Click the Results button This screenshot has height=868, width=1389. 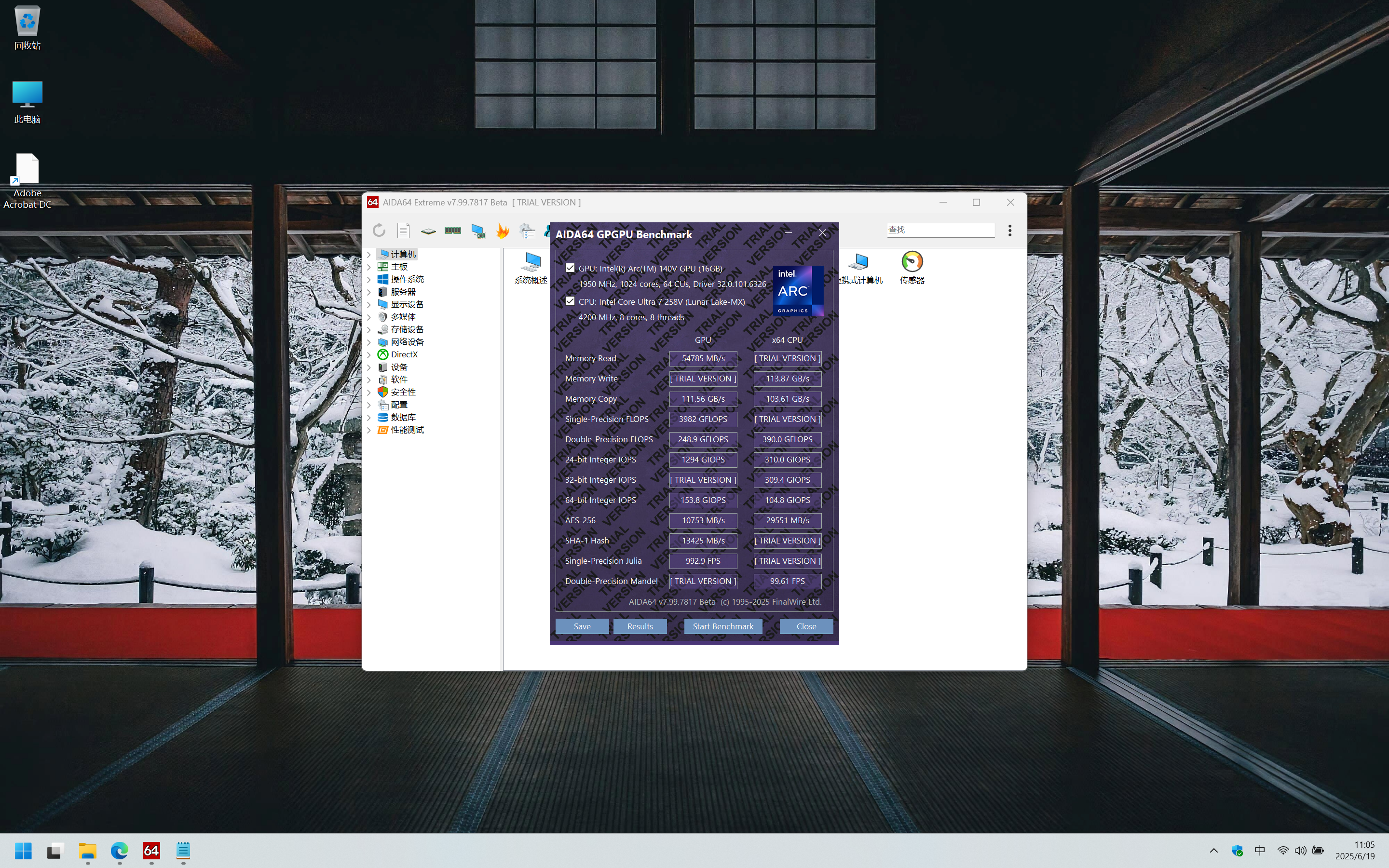click(x=640, y=626)
